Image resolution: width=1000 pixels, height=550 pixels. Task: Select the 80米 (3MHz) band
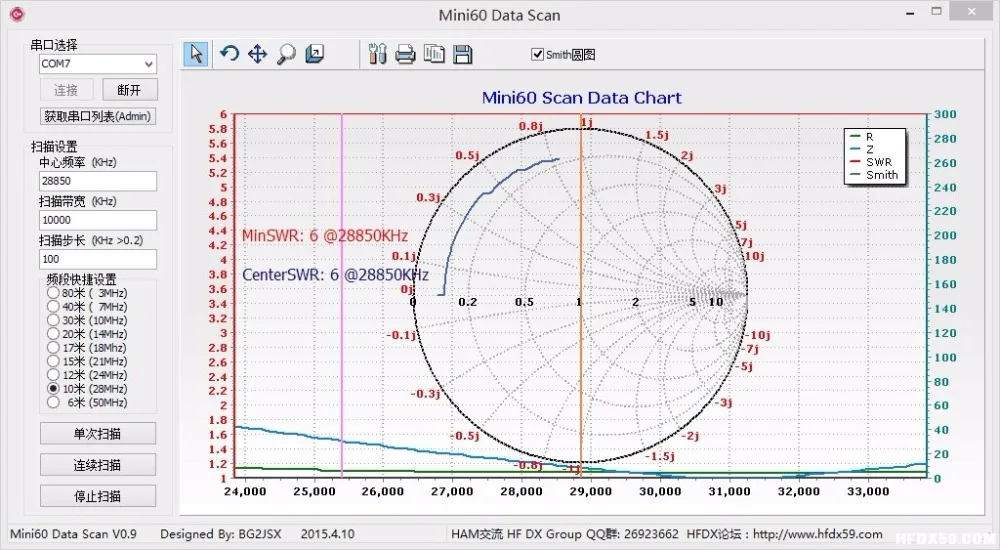53,293
